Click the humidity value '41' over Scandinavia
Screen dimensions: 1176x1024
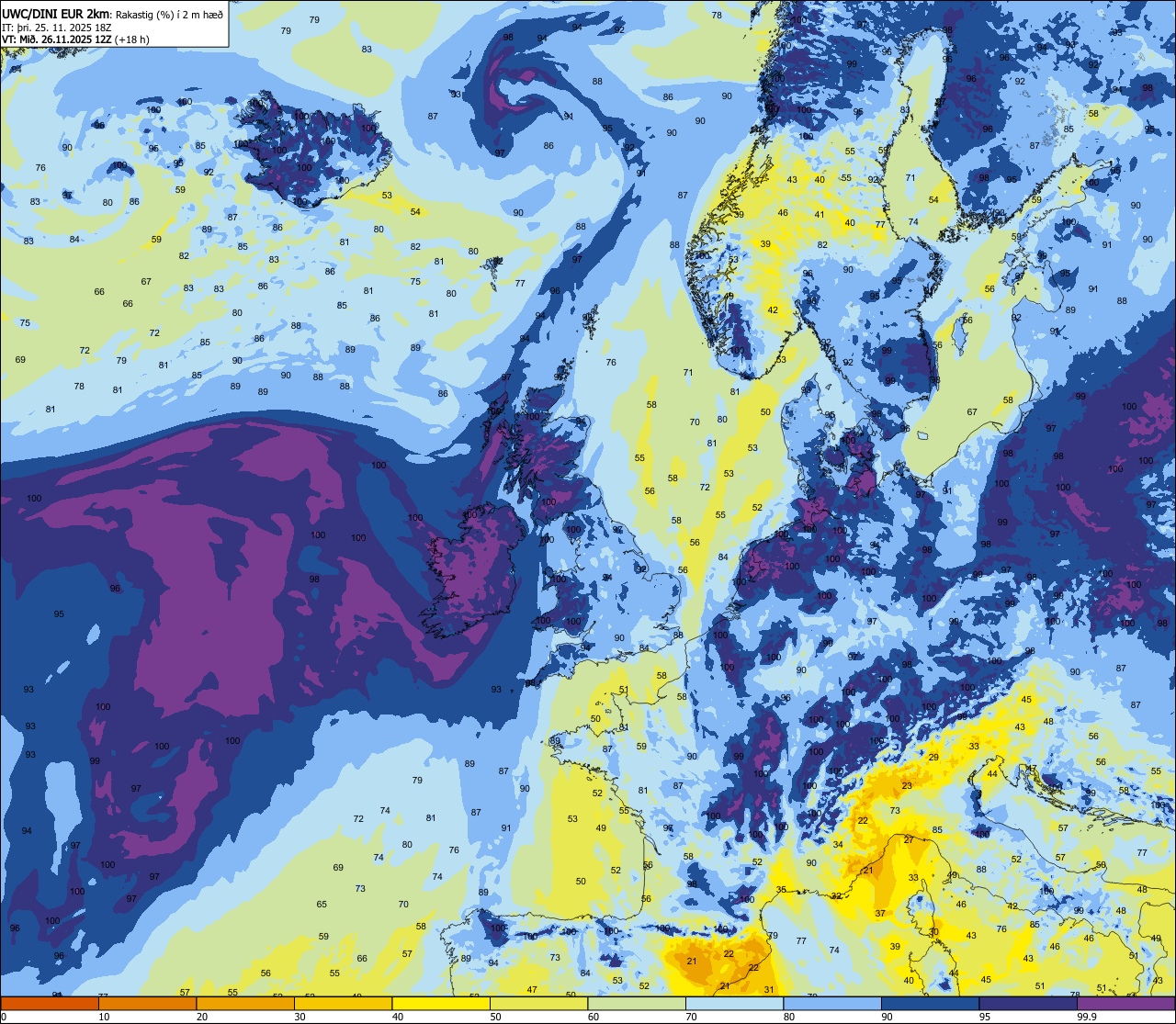pyautogui.click(x=819, y=215)
